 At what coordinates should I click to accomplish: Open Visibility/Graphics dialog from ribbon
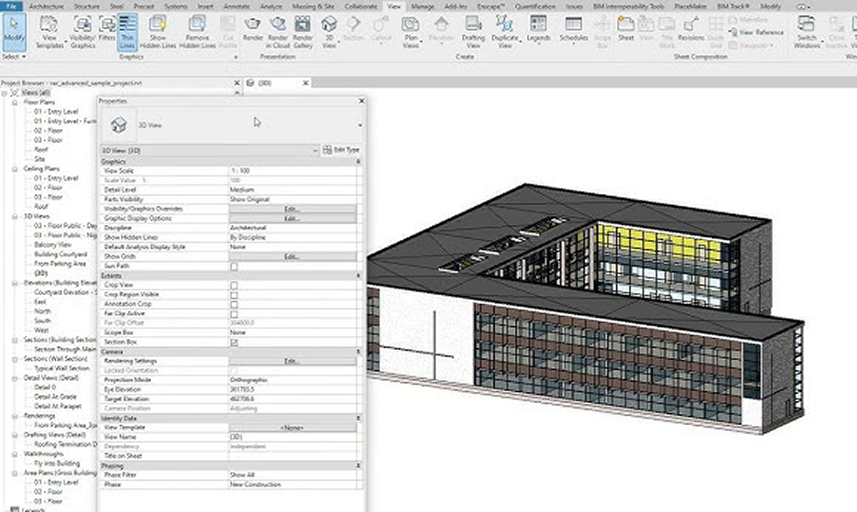point(83,32)
